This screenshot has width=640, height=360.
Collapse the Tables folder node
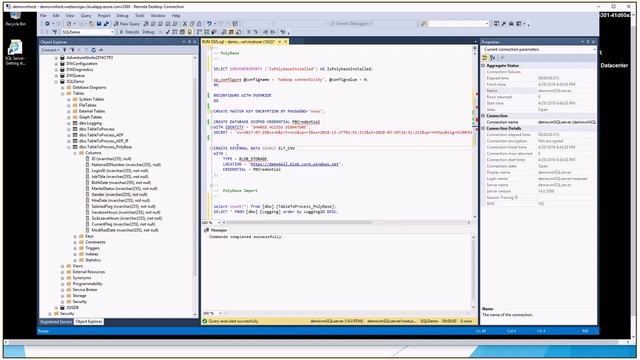pos(63,93)
